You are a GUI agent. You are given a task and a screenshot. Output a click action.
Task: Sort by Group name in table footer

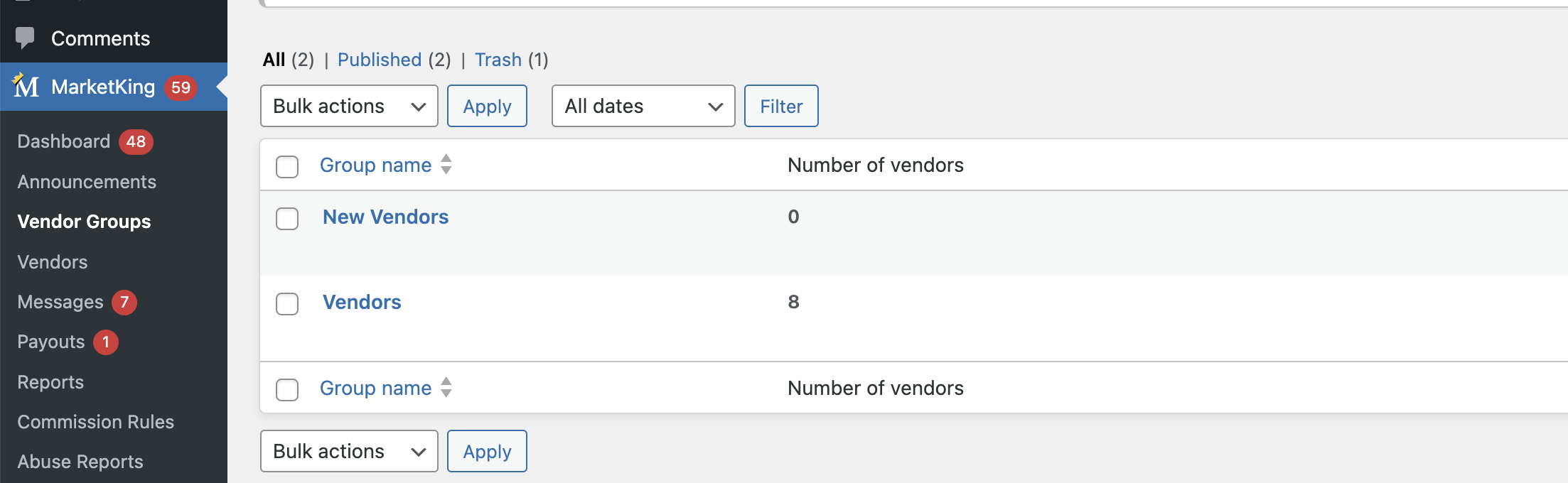click(375, 388)
